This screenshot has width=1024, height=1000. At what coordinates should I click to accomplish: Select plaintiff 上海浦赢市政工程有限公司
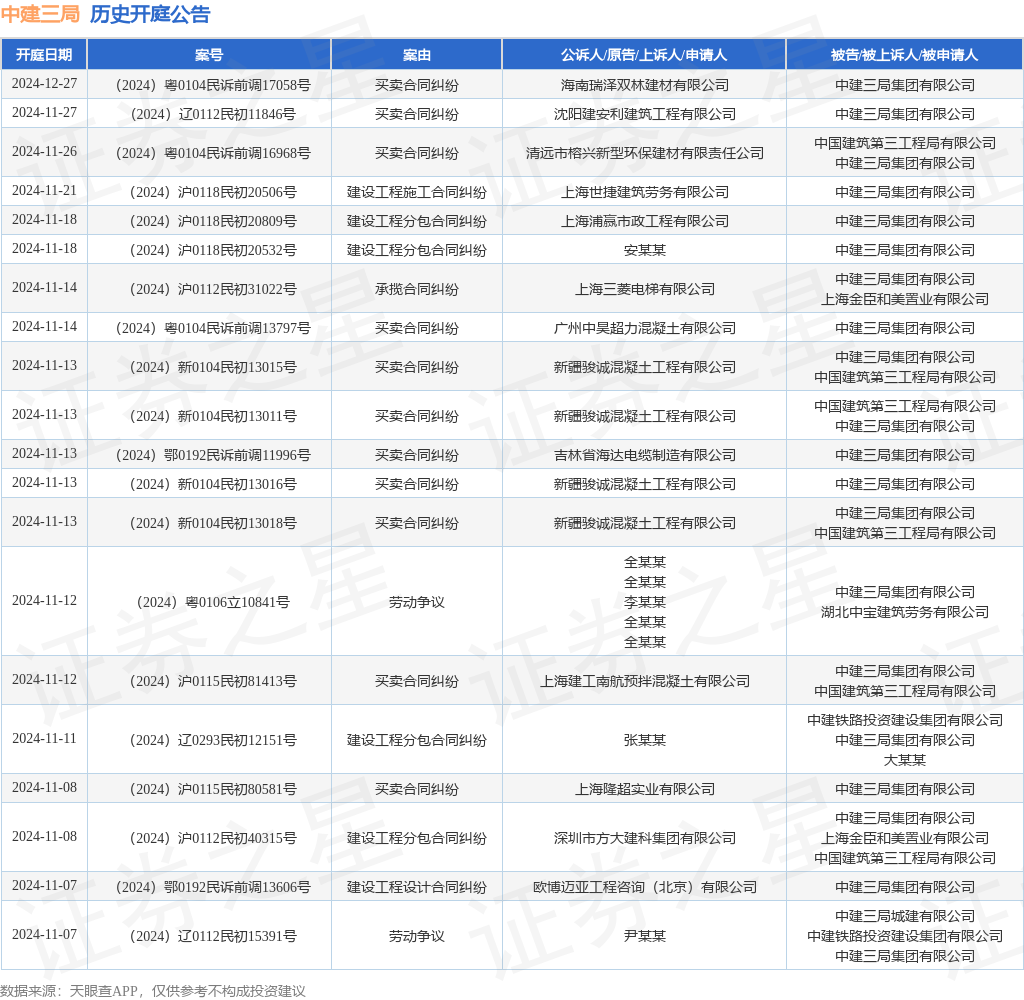pos(645,221)
